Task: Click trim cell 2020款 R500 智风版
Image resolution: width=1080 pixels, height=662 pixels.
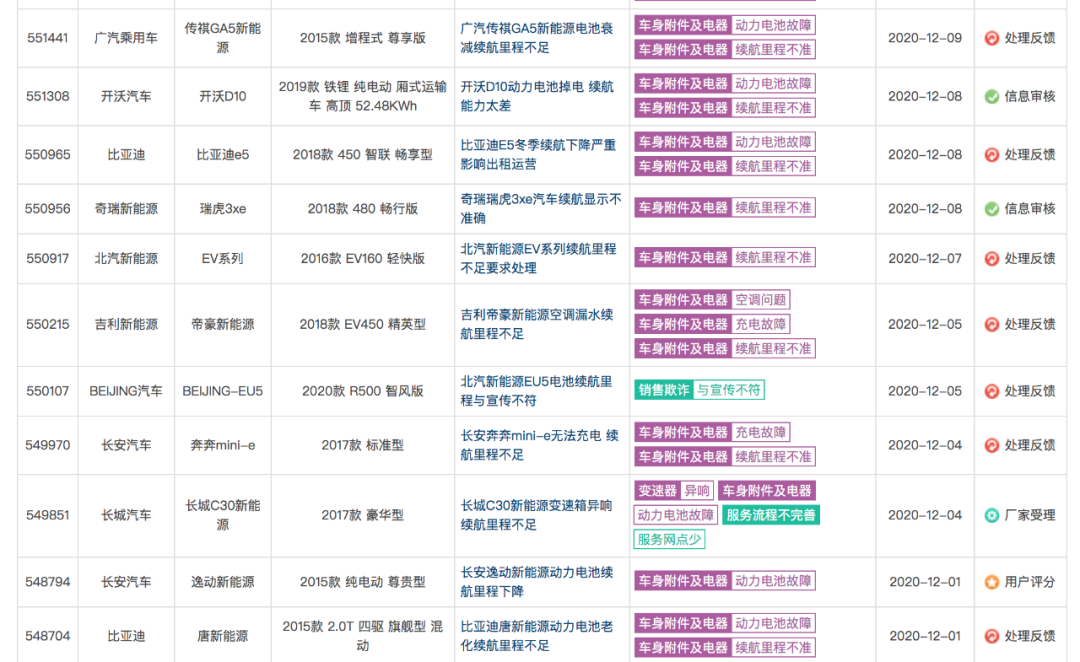Action: coord(362,391)
